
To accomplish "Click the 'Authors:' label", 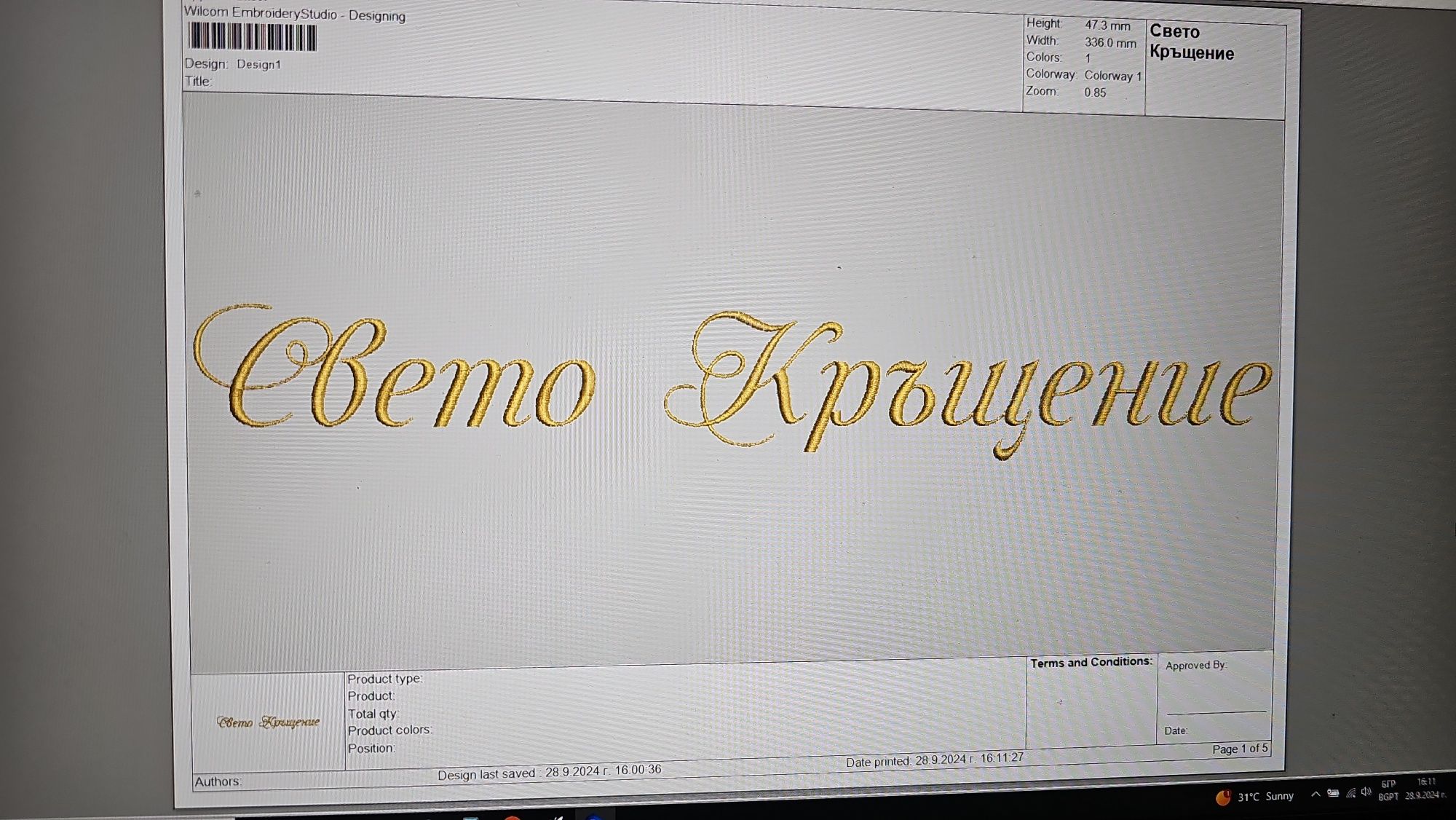I will [x=218, y=781].
